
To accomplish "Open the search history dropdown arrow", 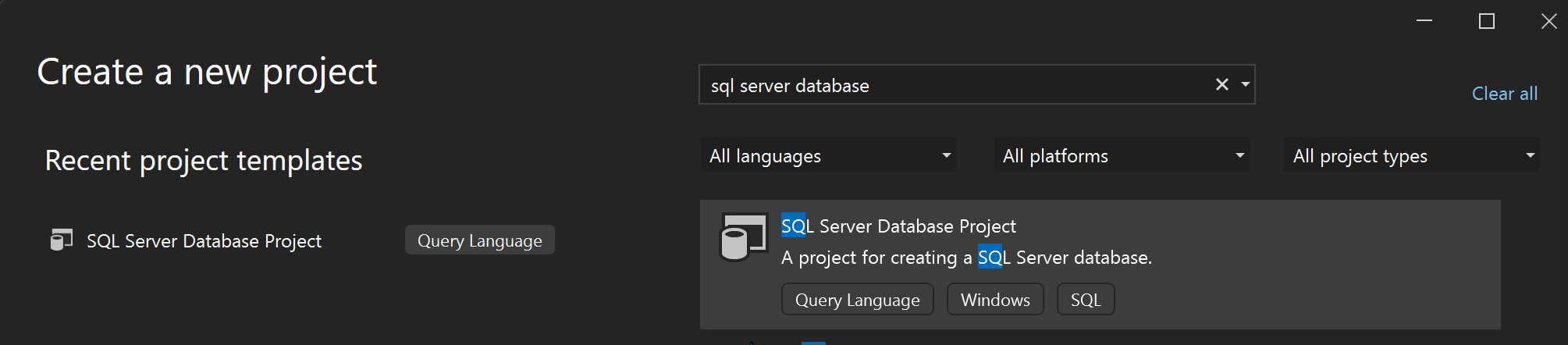I will pos(1246,84).
